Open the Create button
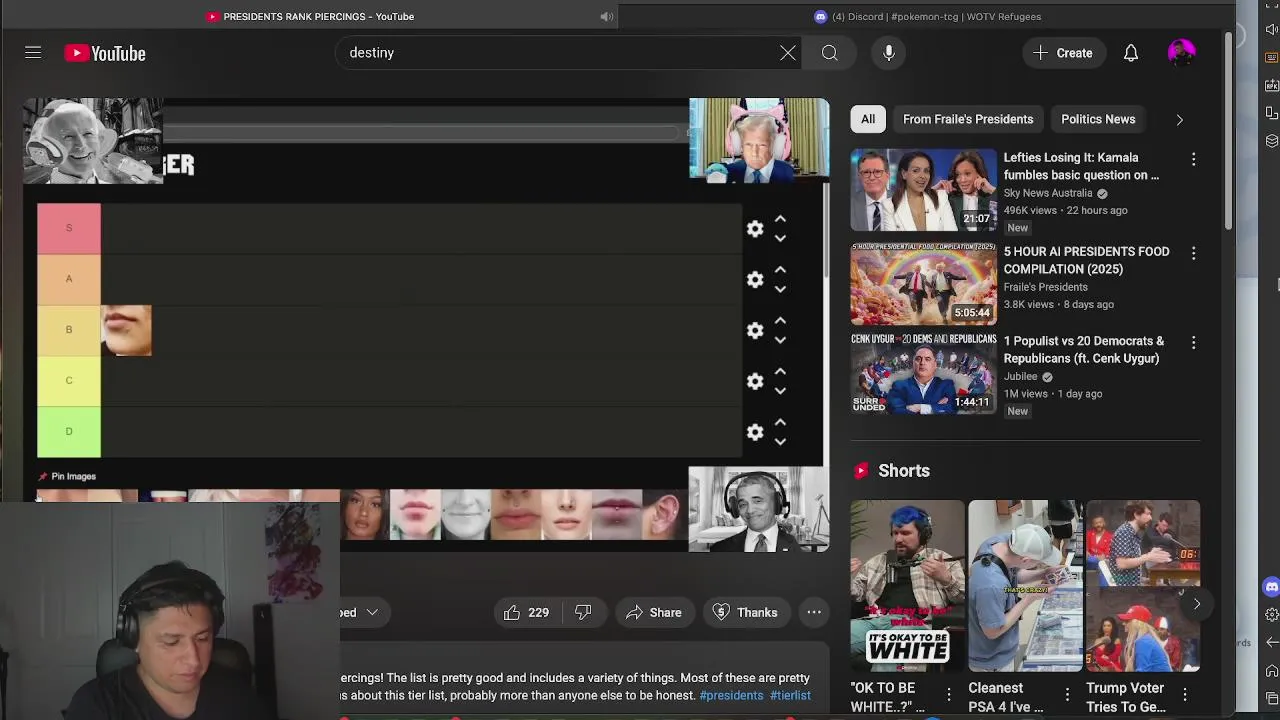The width and height of the screenshot is (1280, 720). [x=1063, y=53]
